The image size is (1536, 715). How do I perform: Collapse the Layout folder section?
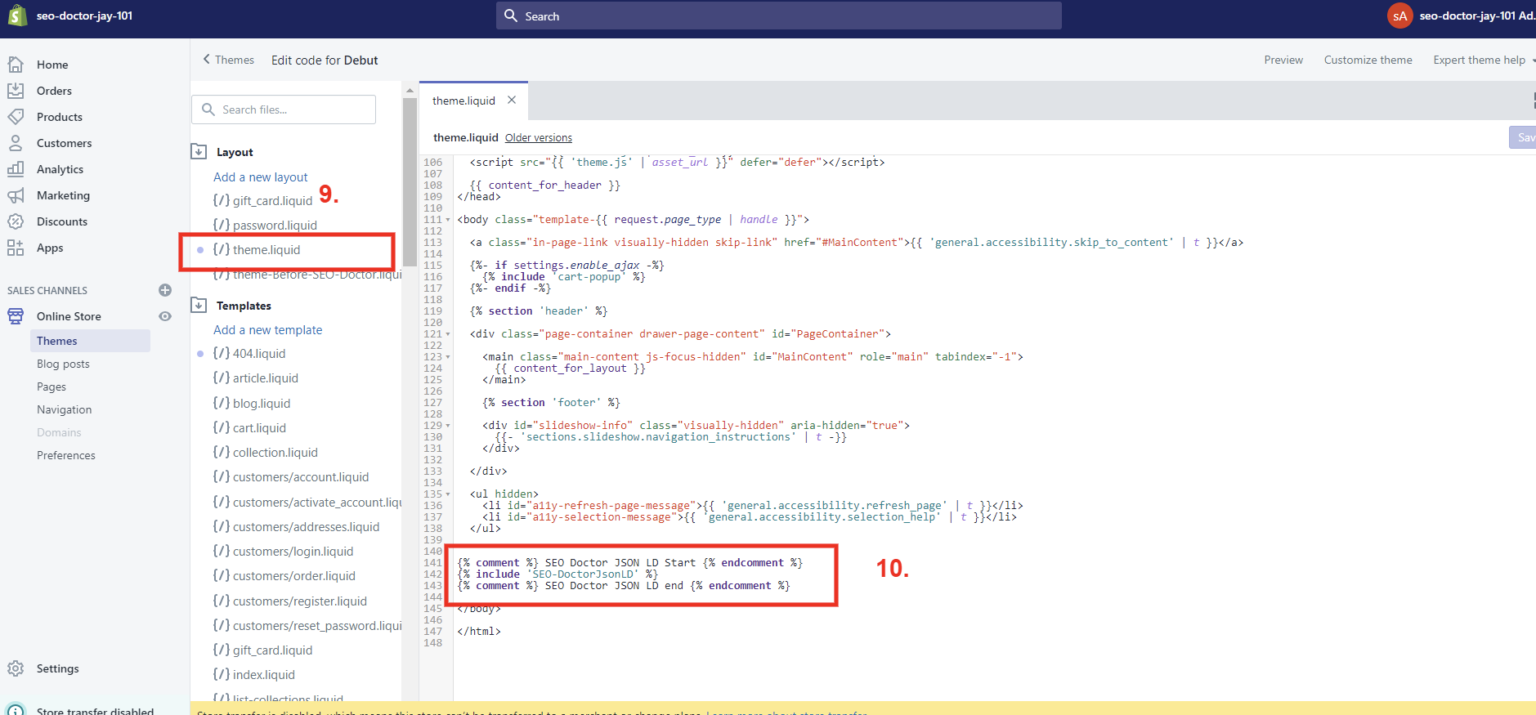[198, 152]
